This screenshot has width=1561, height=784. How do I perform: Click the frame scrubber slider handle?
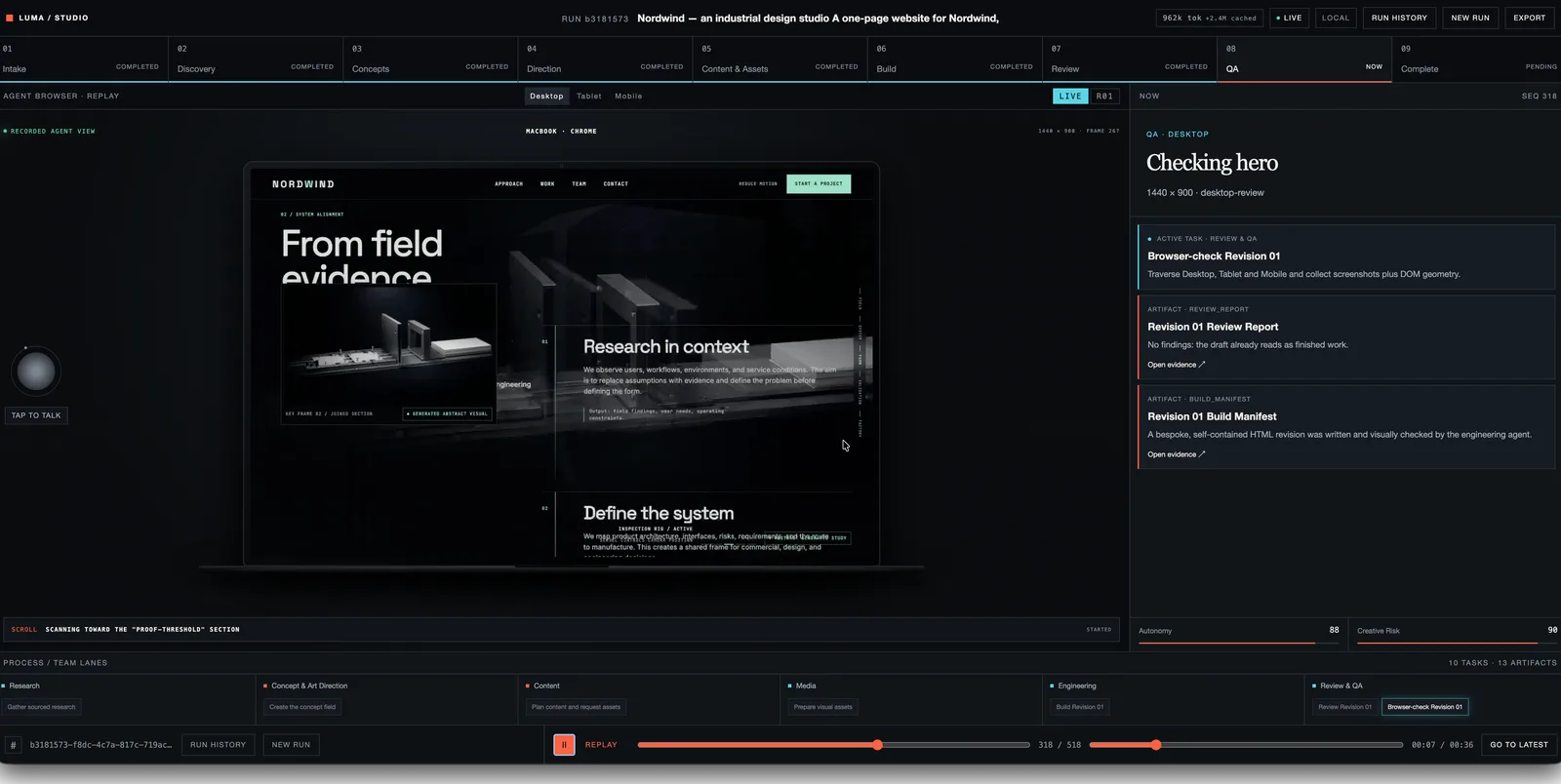[x=878, y=745]
